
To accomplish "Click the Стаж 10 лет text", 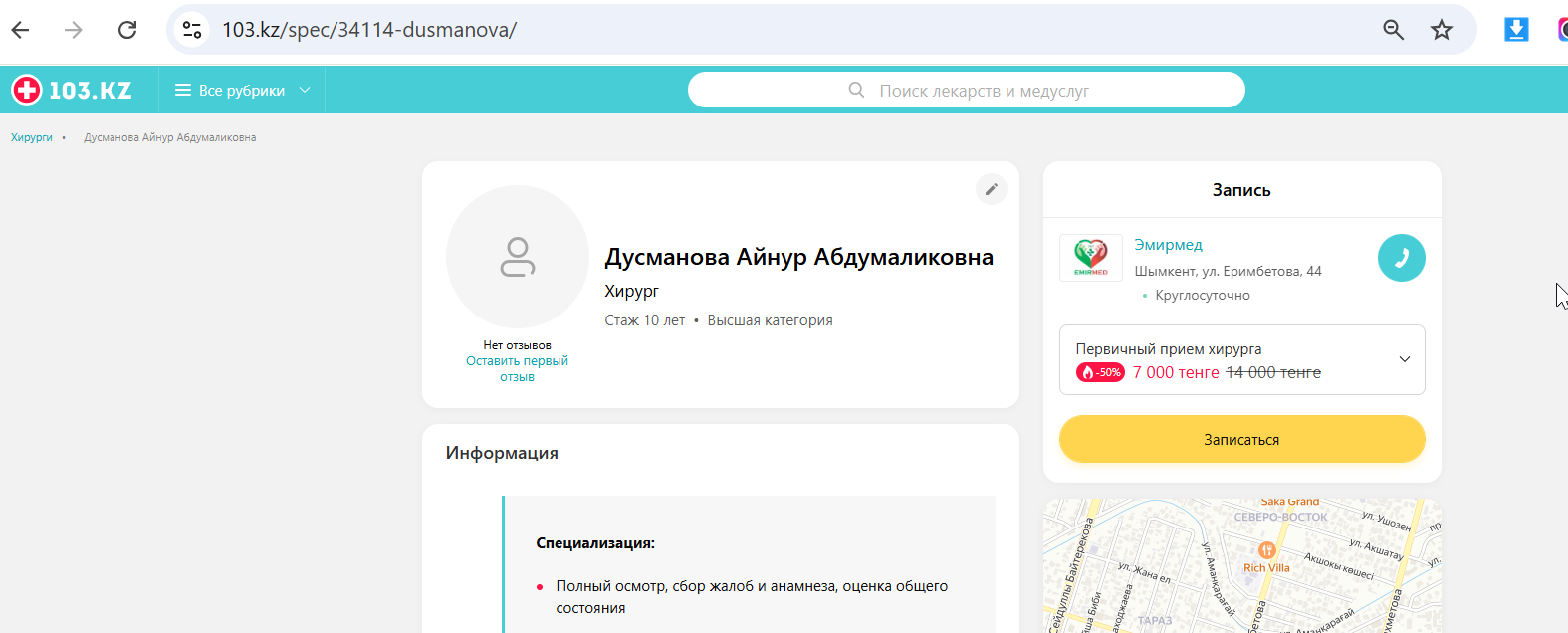I will (644, 320).
